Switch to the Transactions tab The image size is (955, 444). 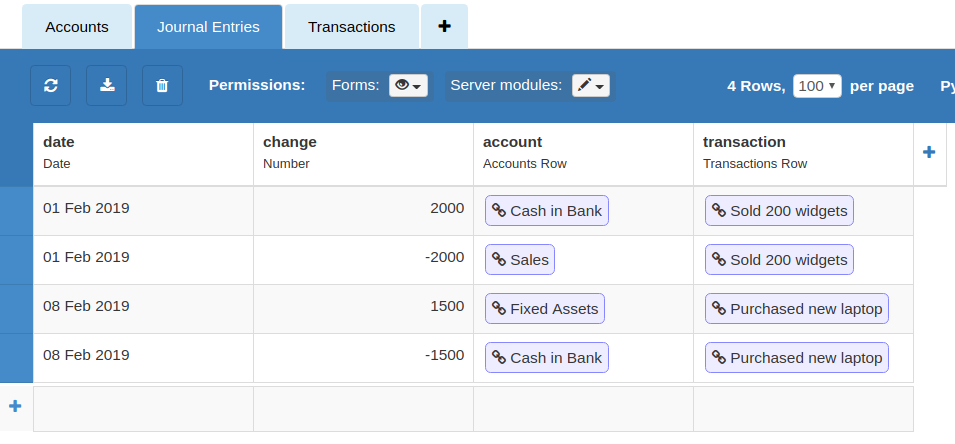(351, 27)
